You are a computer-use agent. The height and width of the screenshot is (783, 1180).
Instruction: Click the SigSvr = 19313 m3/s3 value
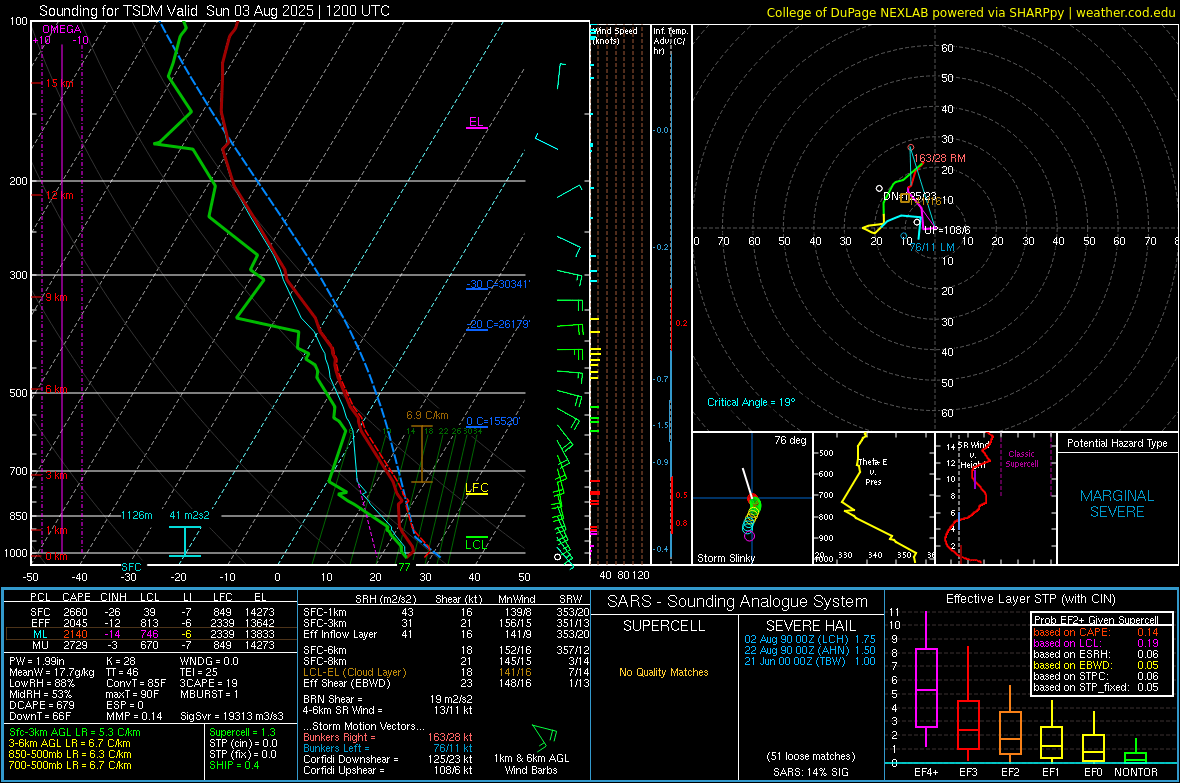232,716
